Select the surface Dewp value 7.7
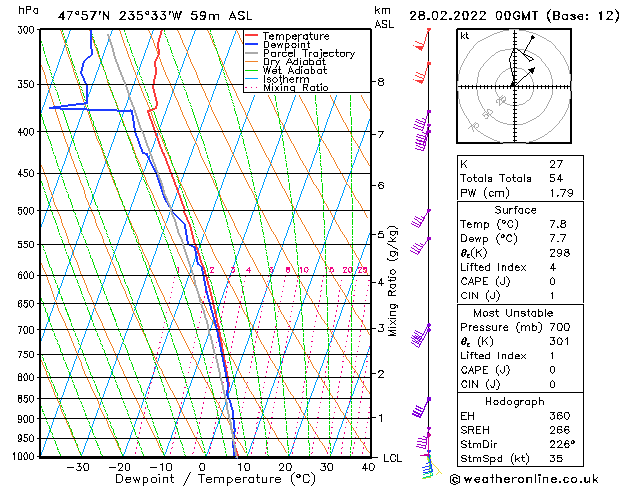The height and width of the screenshot is (486, 629). coord(558,239)
